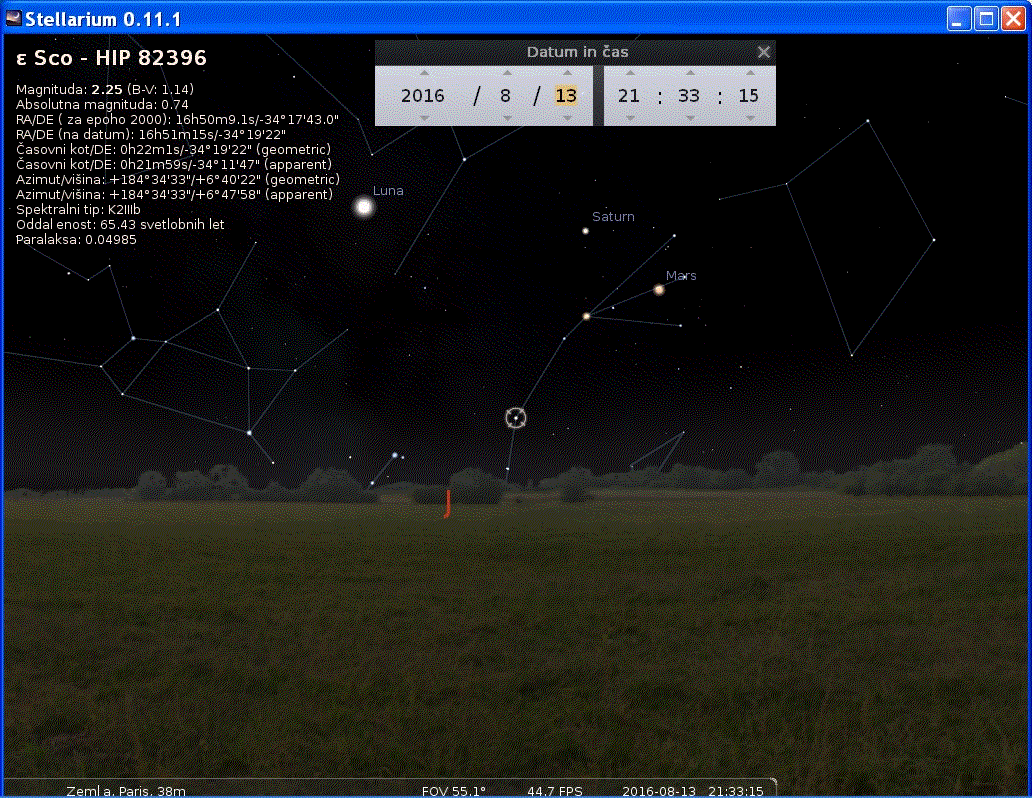Decrease the year with the down arrow

pyautogui.click(x=423, y=118)
